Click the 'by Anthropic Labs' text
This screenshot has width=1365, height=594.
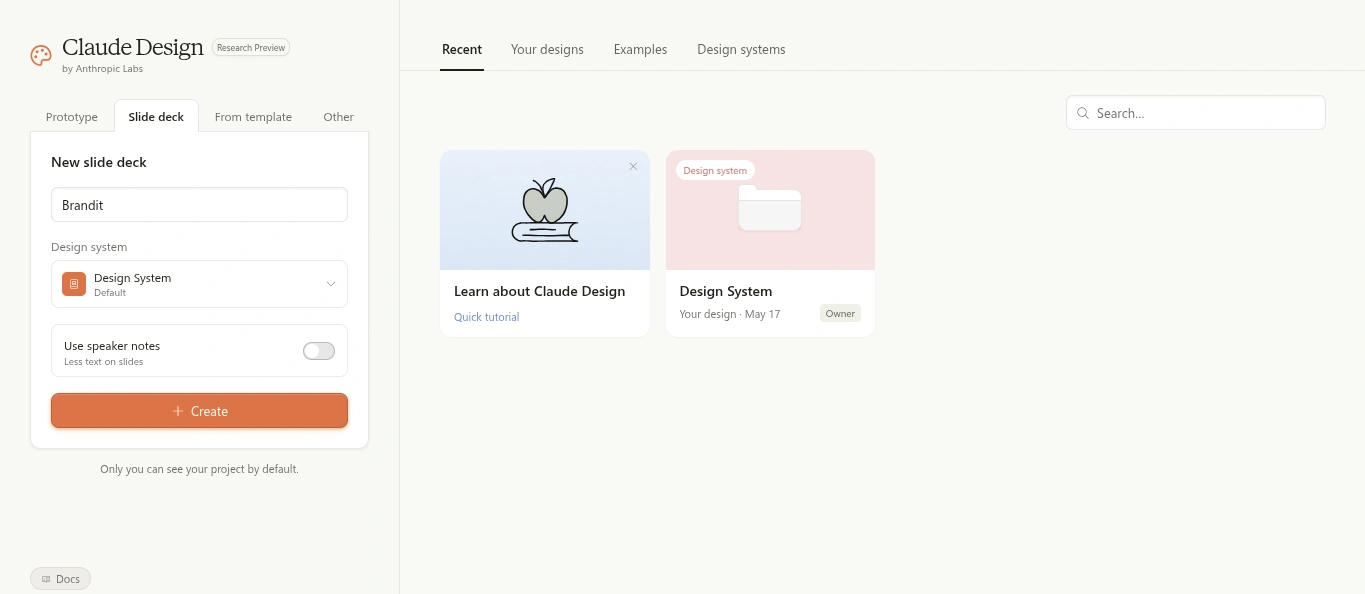pyautogui.click(x=102, y=69)
